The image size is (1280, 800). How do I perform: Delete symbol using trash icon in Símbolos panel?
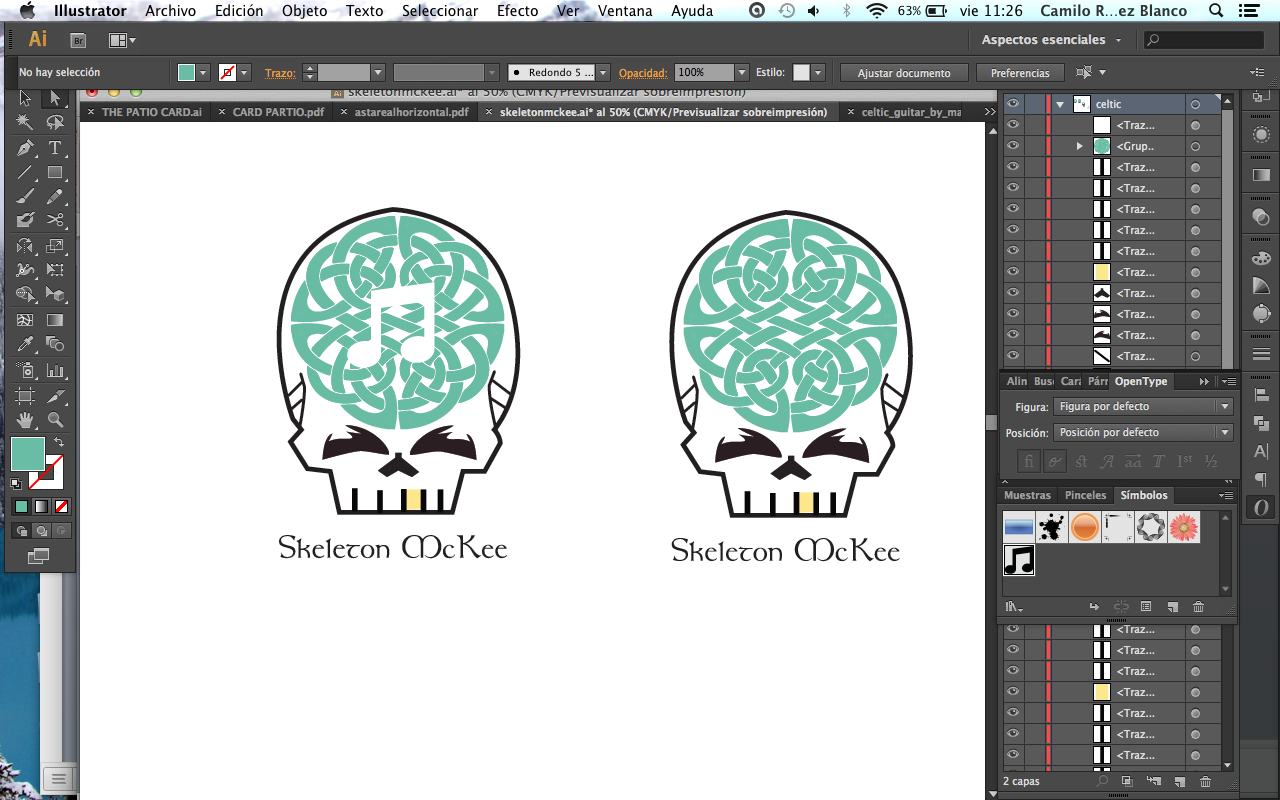1198,607
